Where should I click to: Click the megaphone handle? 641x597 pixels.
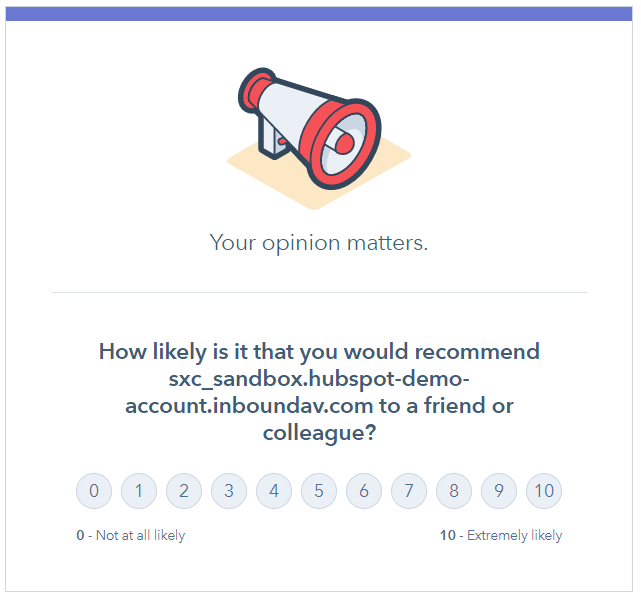coord(272,139)
